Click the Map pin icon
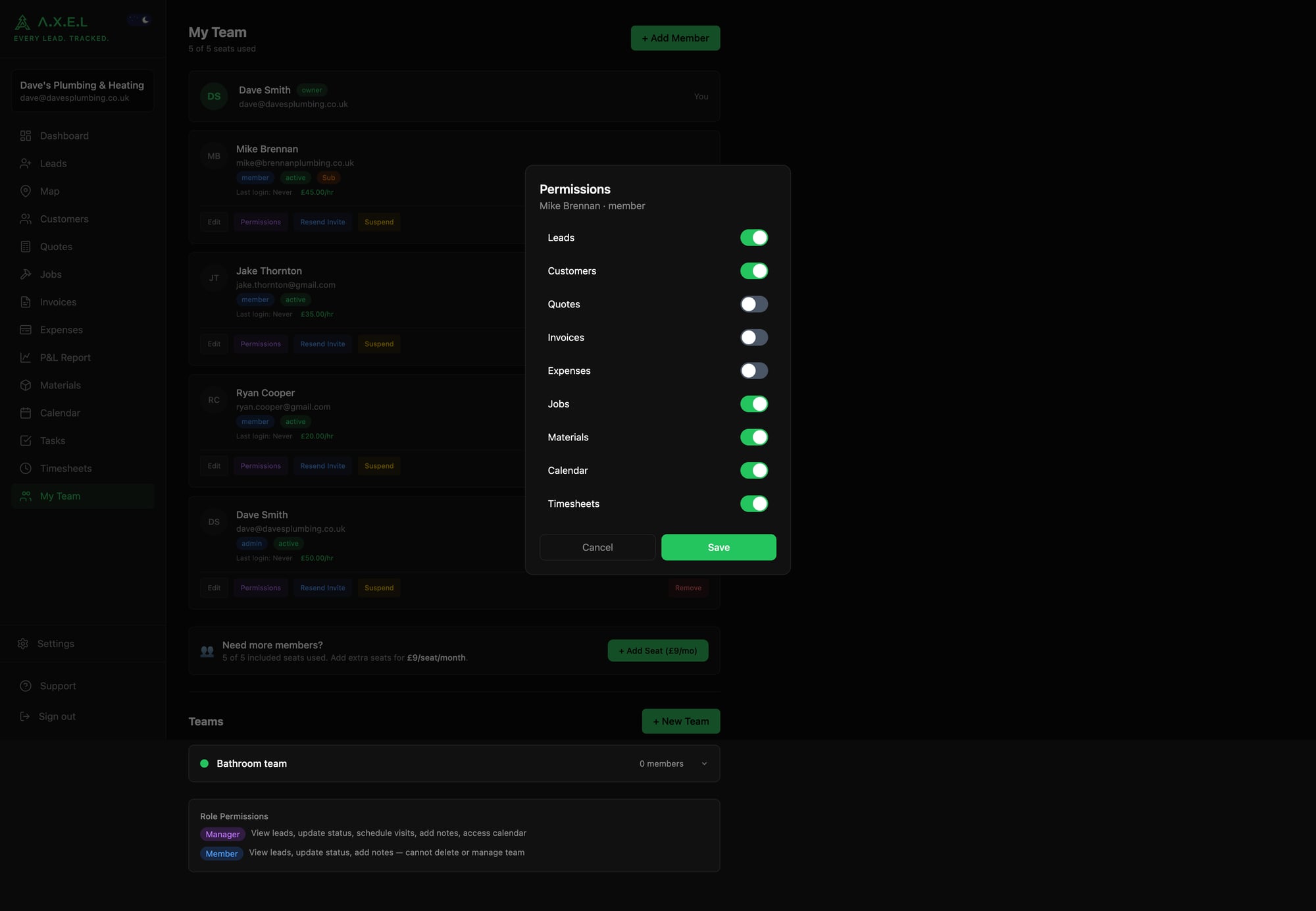 point(26,191)
